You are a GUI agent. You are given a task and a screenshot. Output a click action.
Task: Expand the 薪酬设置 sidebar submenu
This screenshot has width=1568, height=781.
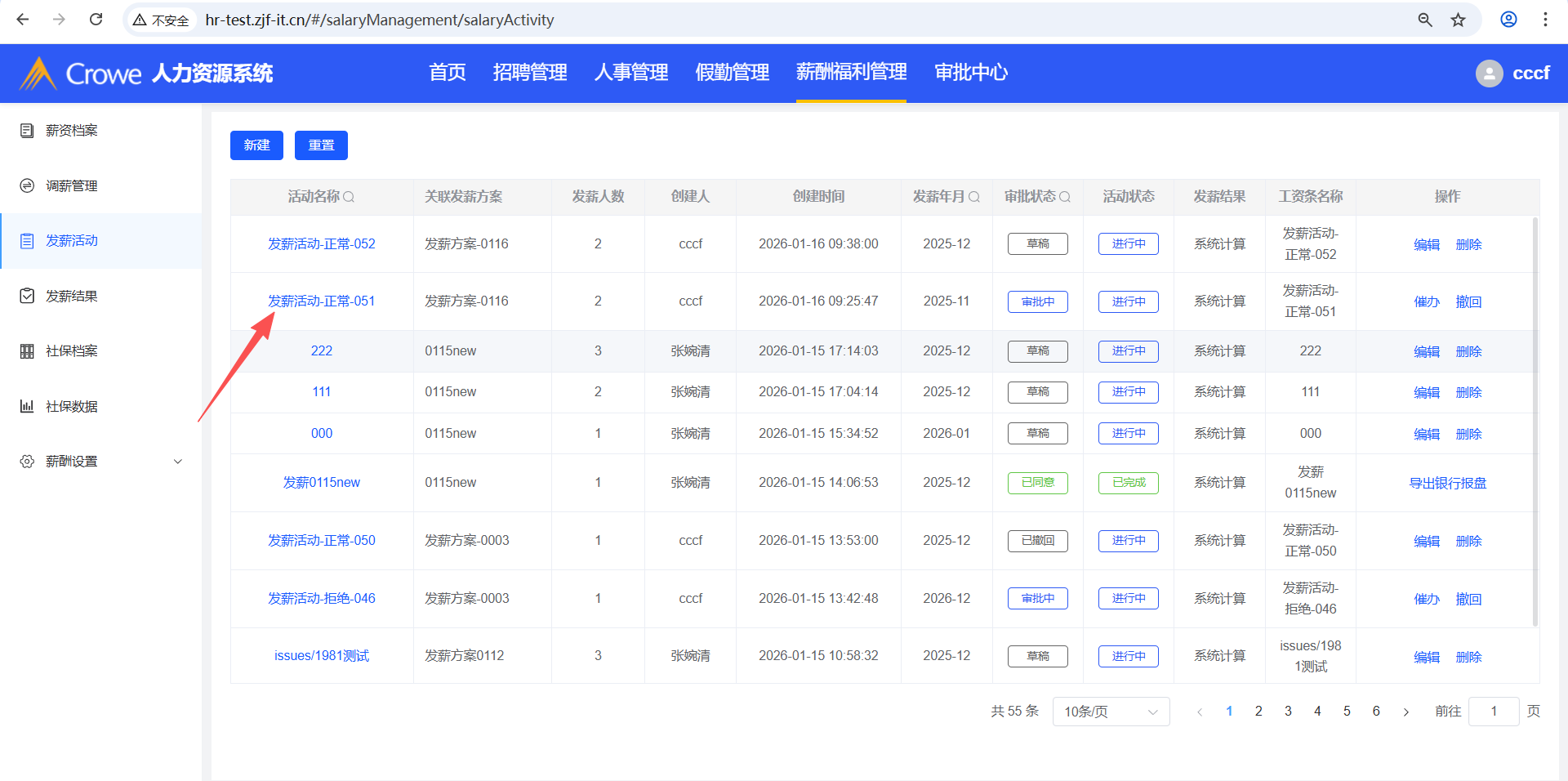pos(178,462)
